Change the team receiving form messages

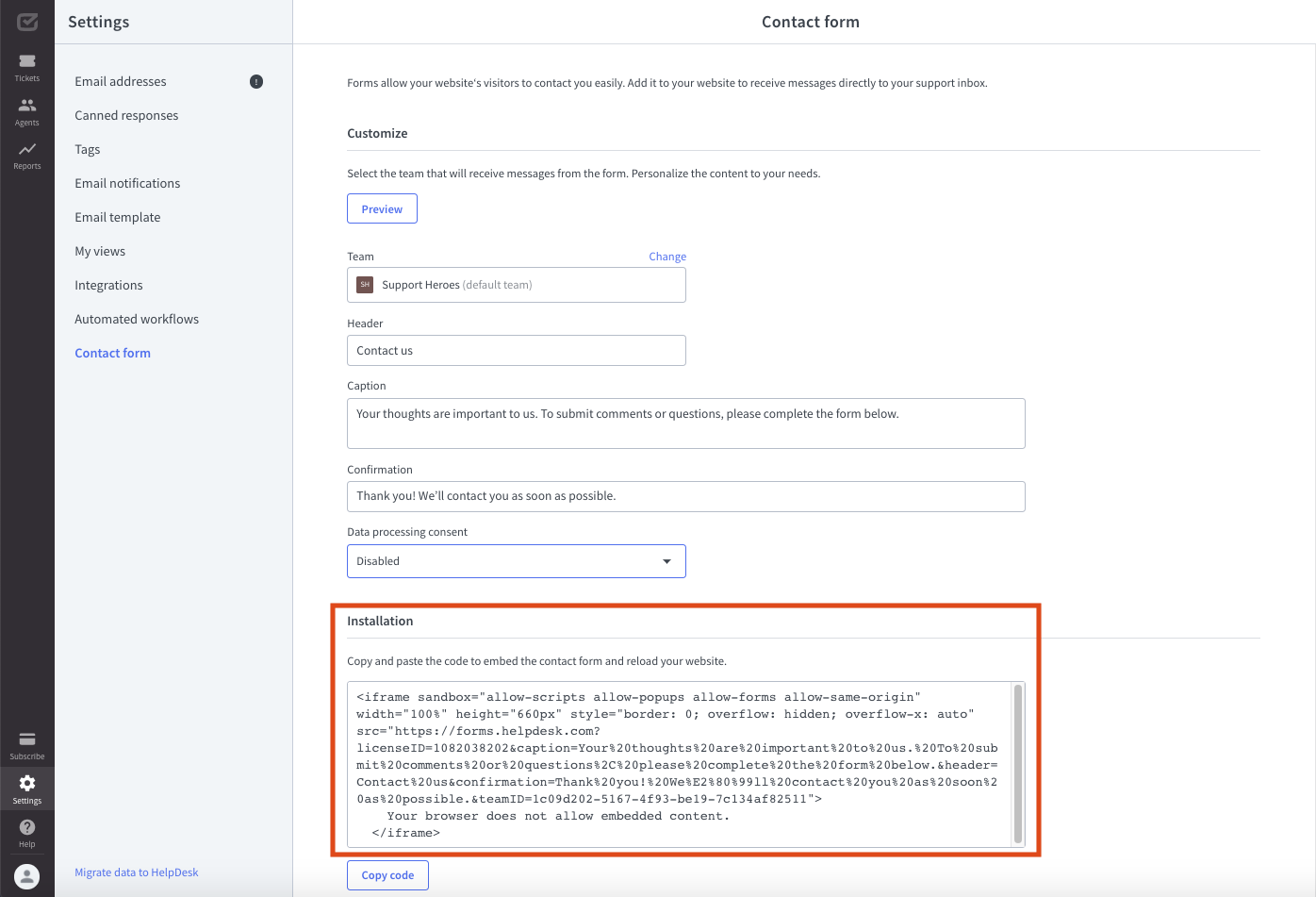666,256
